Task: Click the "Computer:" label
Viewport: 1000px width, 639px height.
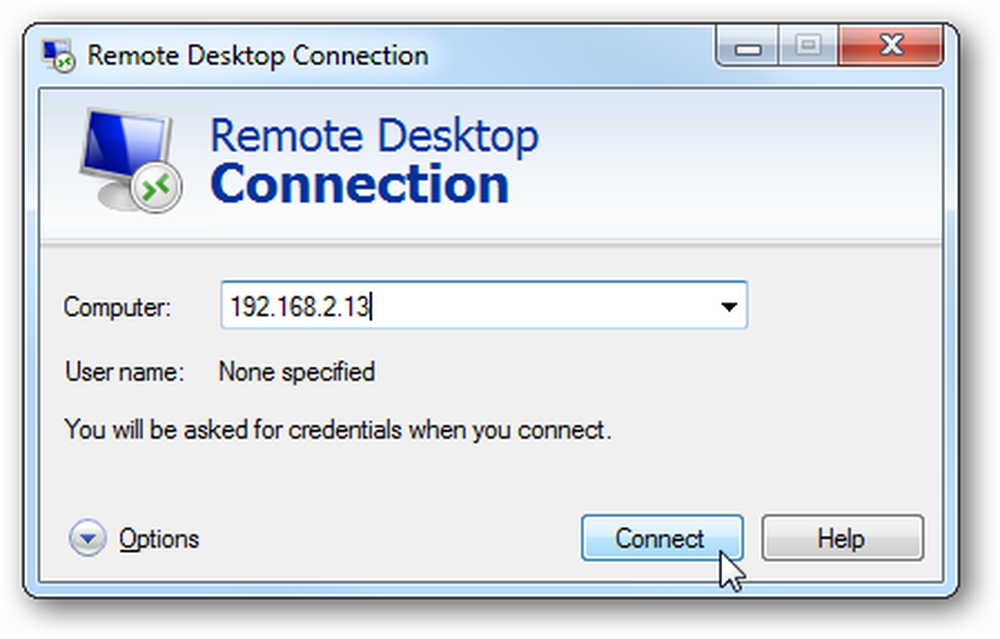Action: click(x=117, y=307)
